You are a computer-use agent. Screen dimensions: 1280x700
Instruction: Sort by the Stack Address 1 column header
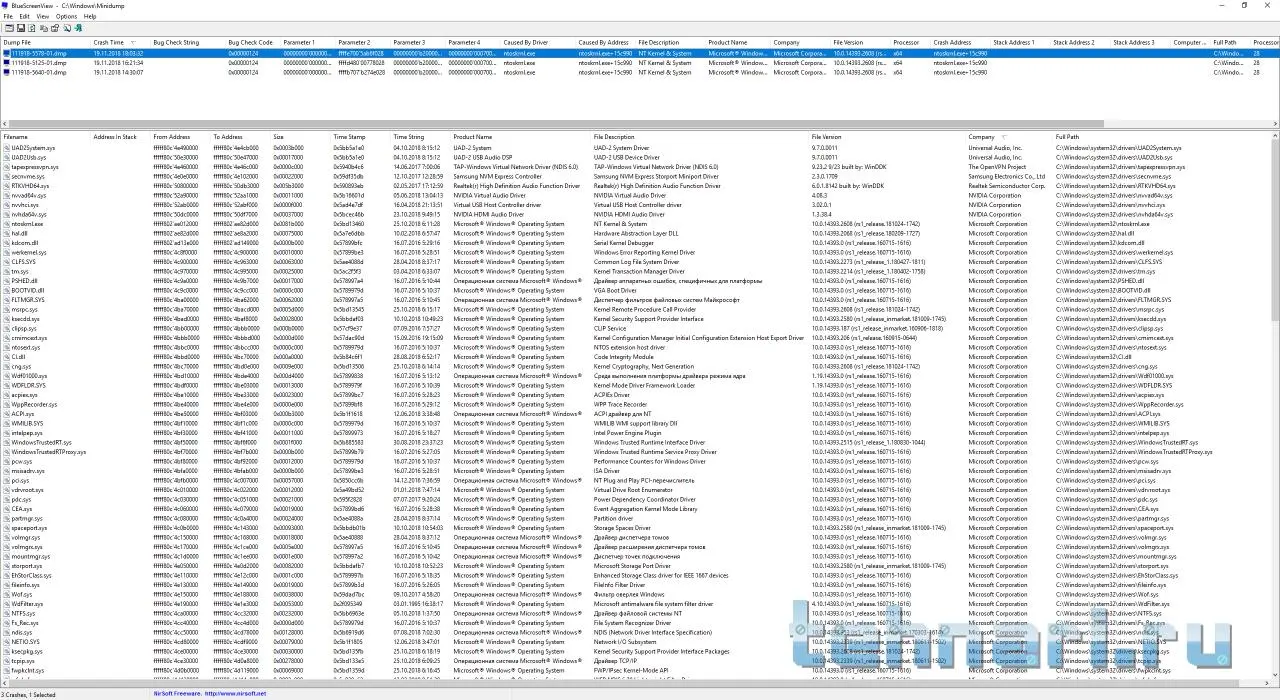pyautogui.click(x=1020, y=43)
